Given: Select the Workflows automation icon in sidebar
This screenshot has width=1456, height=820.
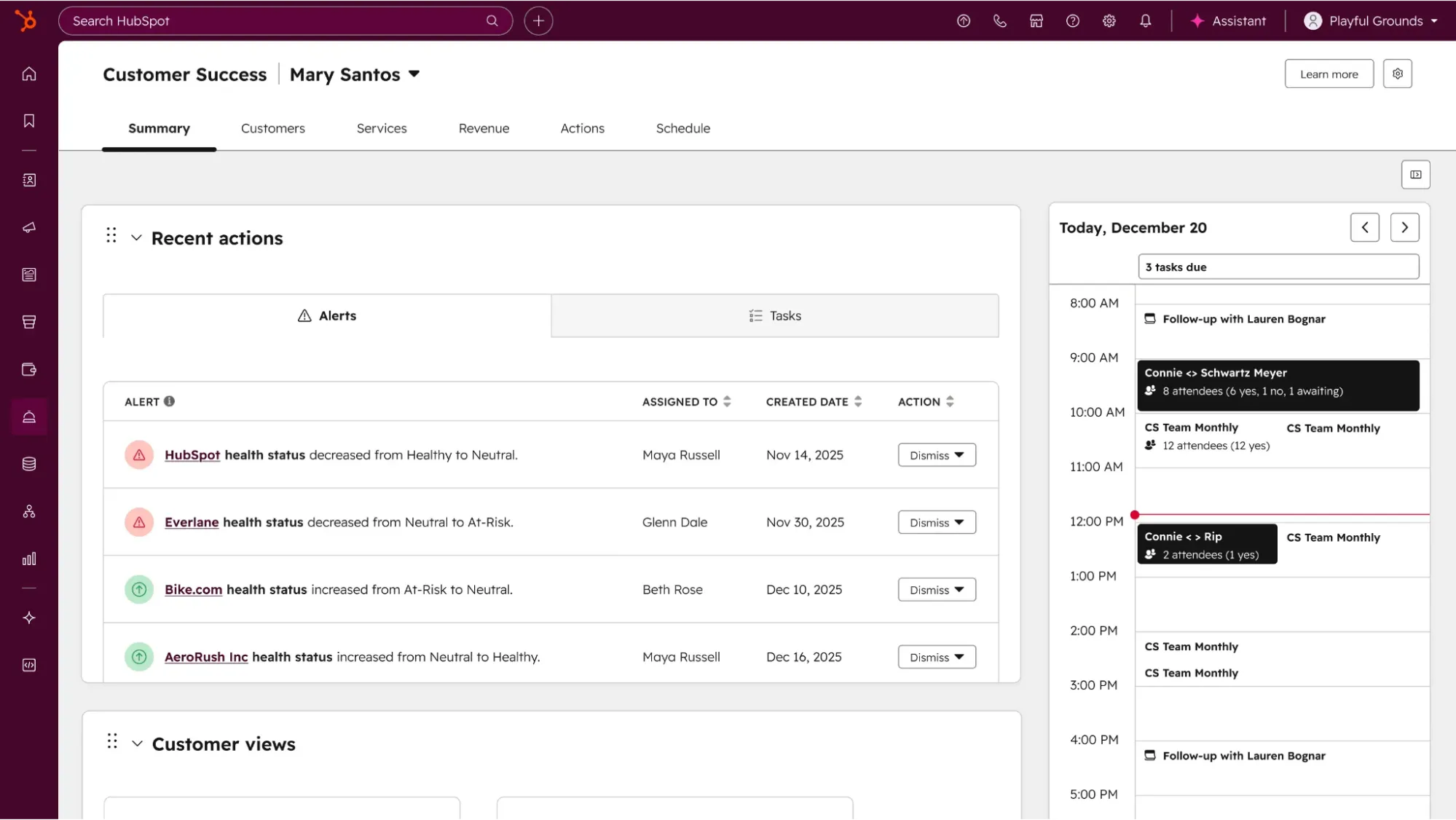Looking at the screenshot, I should [29, 510].
